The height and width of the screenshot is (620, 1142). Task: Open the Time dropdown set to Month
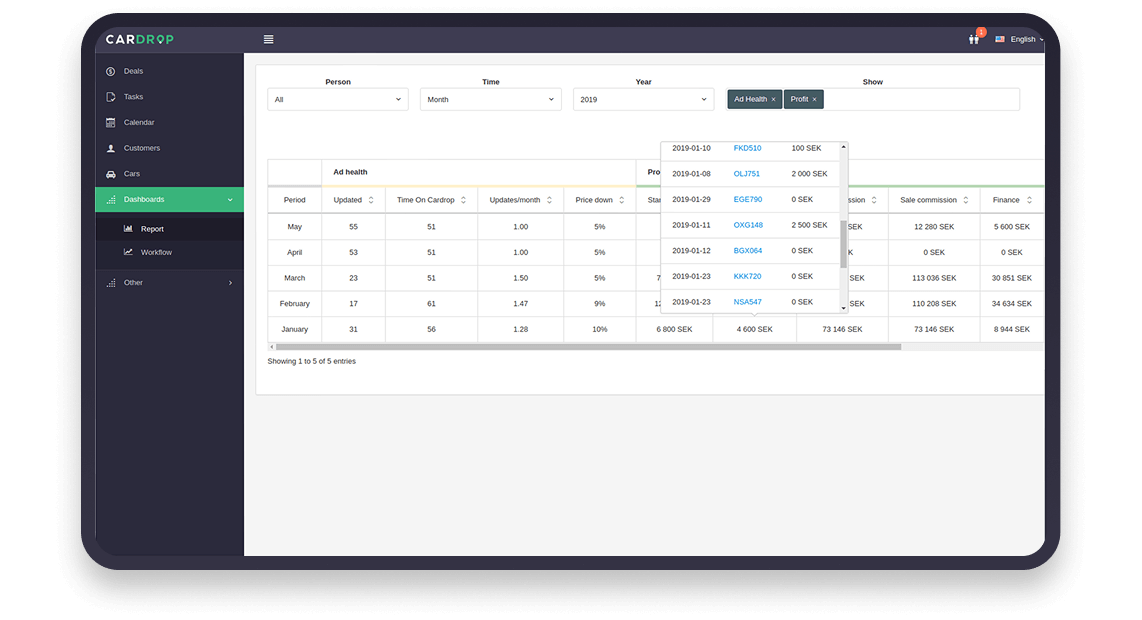pos(490,100)
